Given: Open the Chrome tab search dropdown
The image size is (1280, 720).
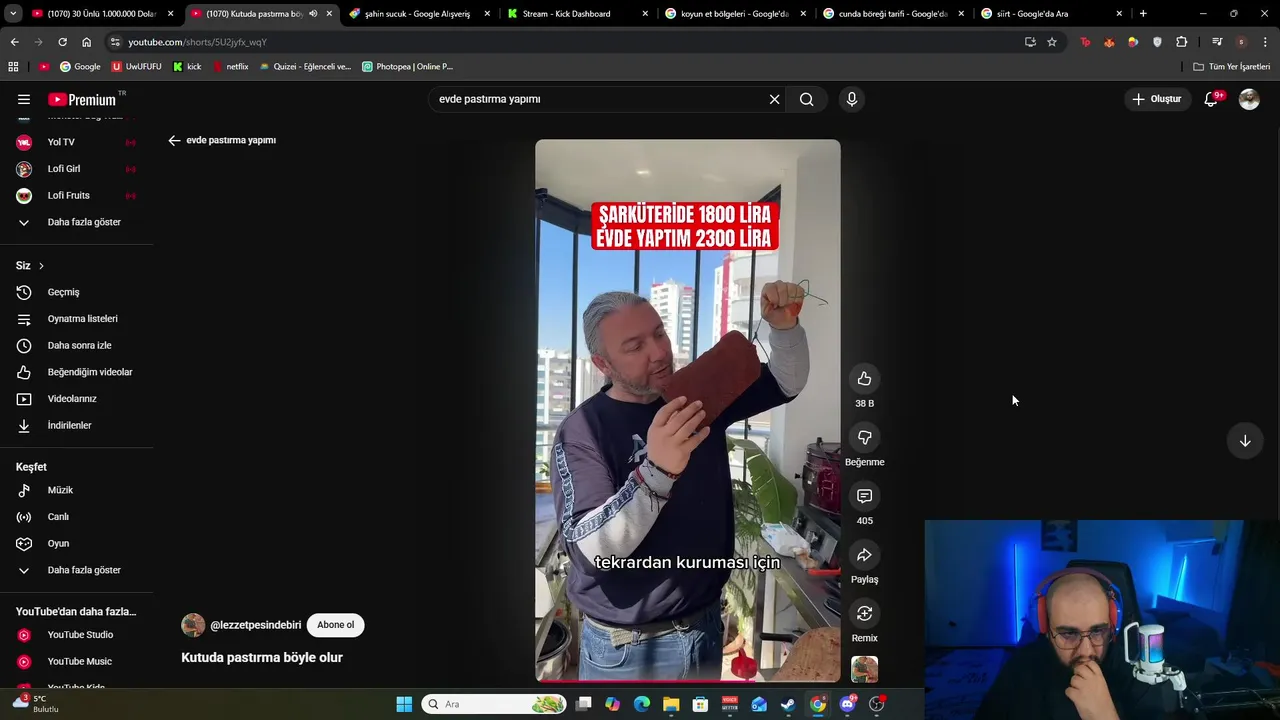Looking at the screenshot, I should 13,14.
